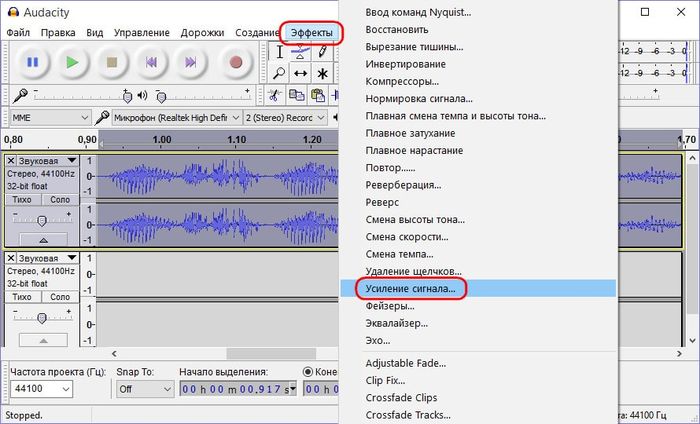Image resolution: width=700 pixels, height=424 pixels.
Task: Click the microphone icon beside device dropdown
Action: point(102,117)
